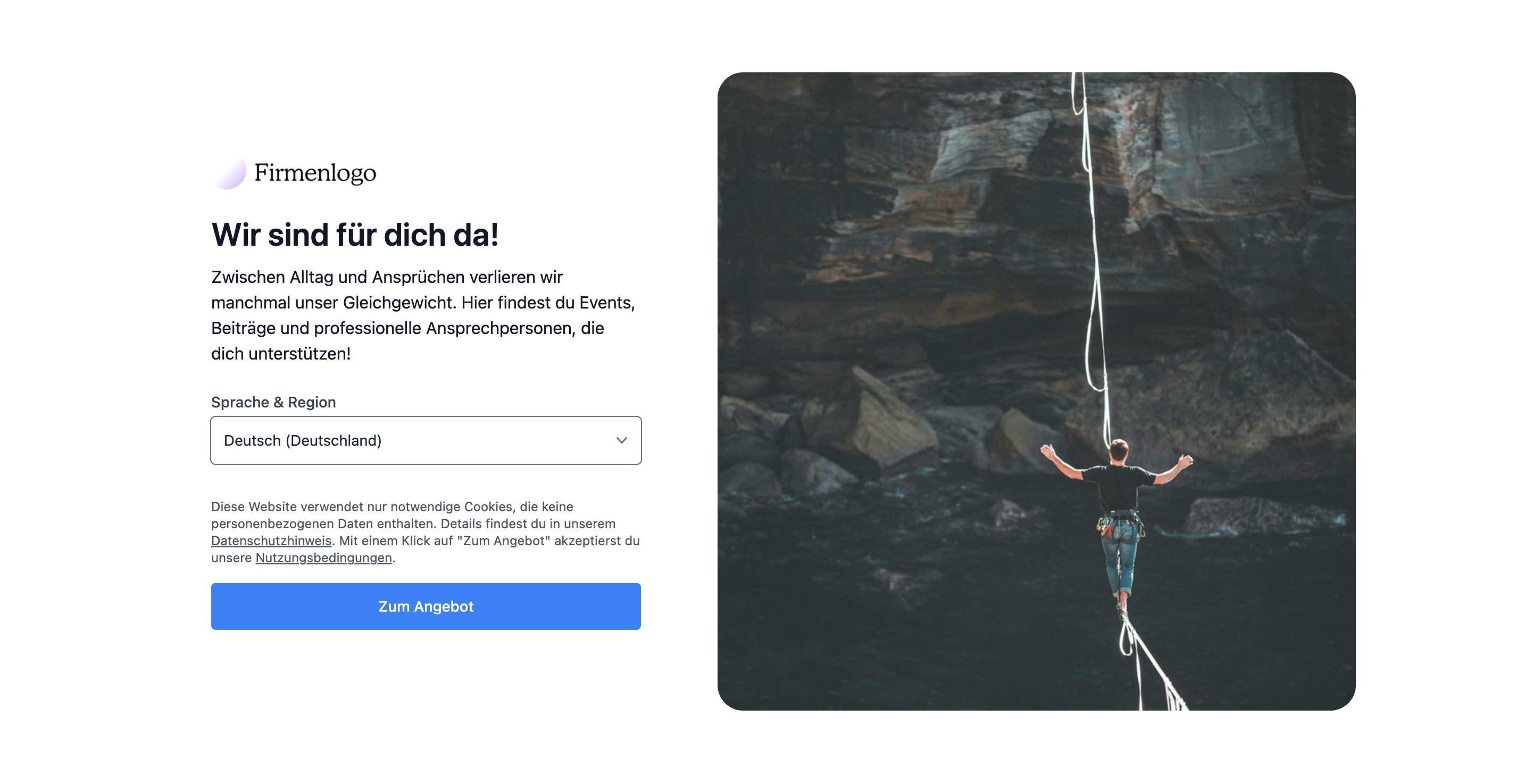The height and width of the screenshot is (784, 1516).
Task: Click the blue Zum Angebot button
Action: 426,606
